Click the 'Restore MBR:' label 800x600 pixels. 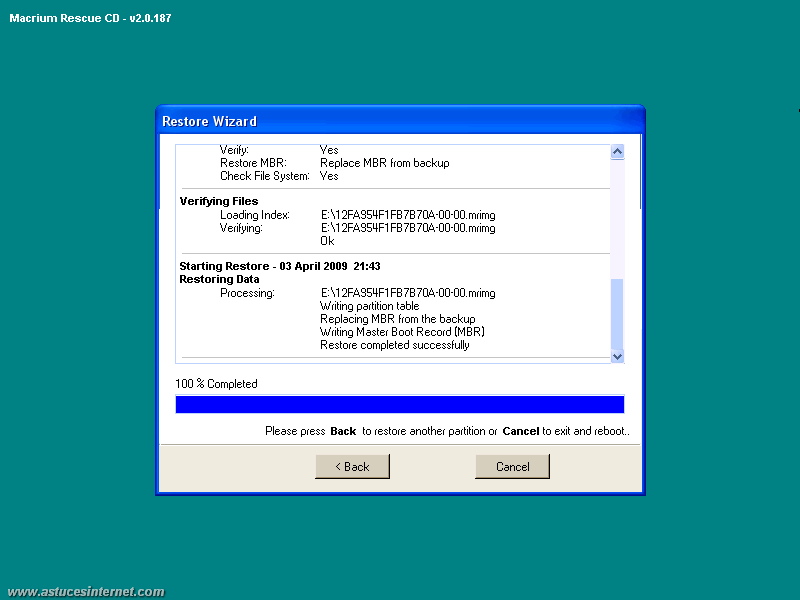[x=253, y=163]
